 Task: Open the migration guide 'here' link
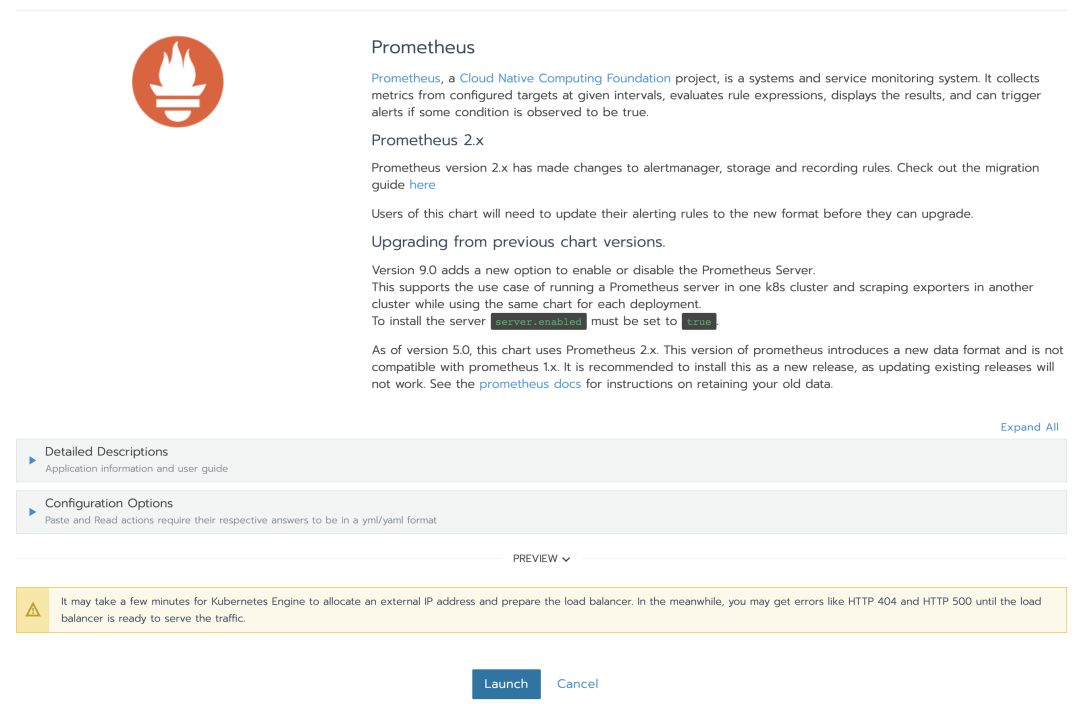tap(422, 185)
